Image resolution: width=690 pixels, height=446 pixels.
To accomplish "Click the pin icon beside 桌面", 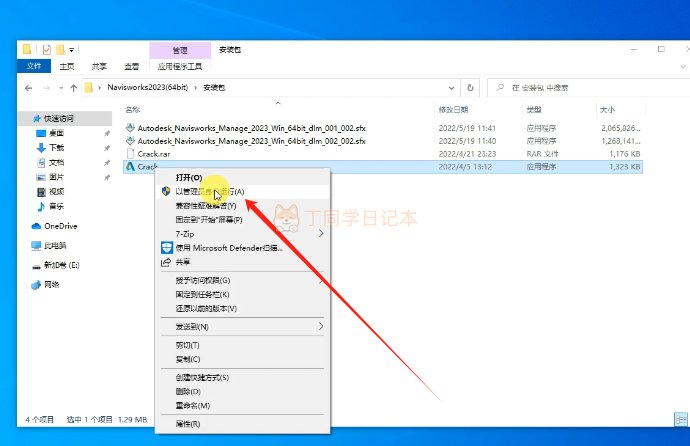I will pyautogui.click(x=106, y=133).
